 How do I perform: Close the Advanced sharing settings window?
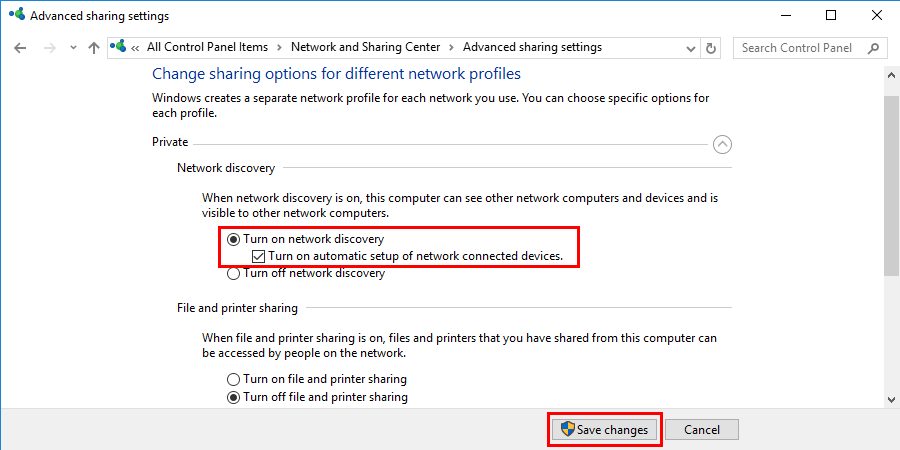(x=876, y=15)
